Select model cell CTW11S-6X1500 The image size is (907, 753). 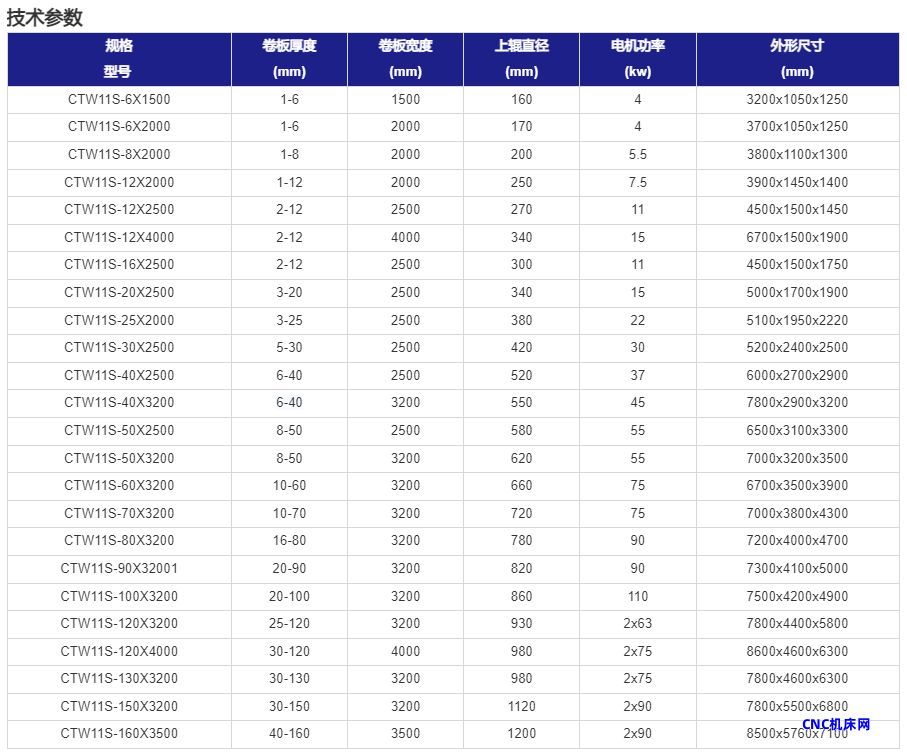pos(119,99)
